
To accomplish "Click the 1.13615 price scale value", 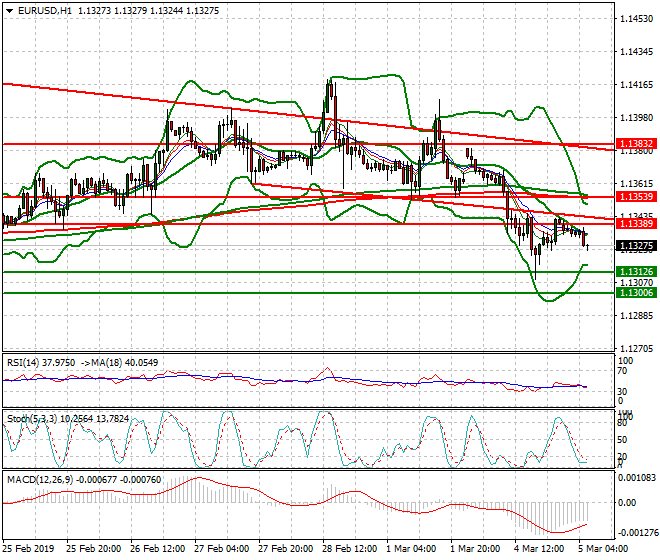I will click(636, 184).
